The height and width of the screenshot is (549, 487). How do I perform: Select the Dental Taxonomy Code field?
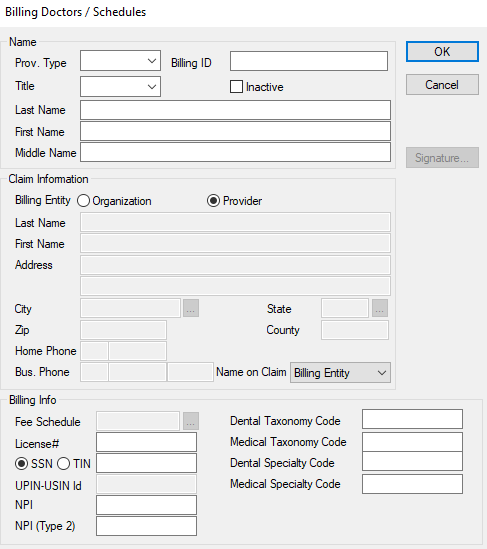(x=412, y=419)
